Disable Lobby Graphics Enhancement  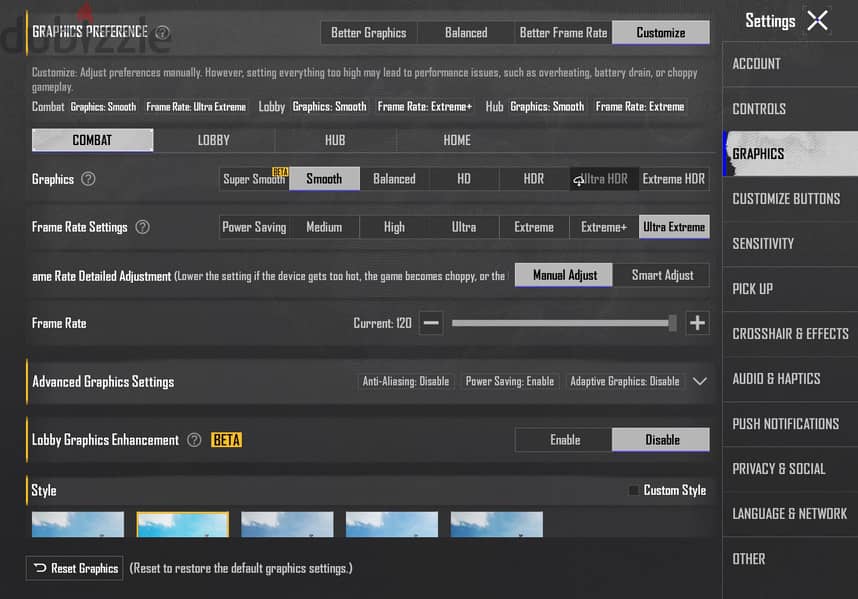point(661,440)
